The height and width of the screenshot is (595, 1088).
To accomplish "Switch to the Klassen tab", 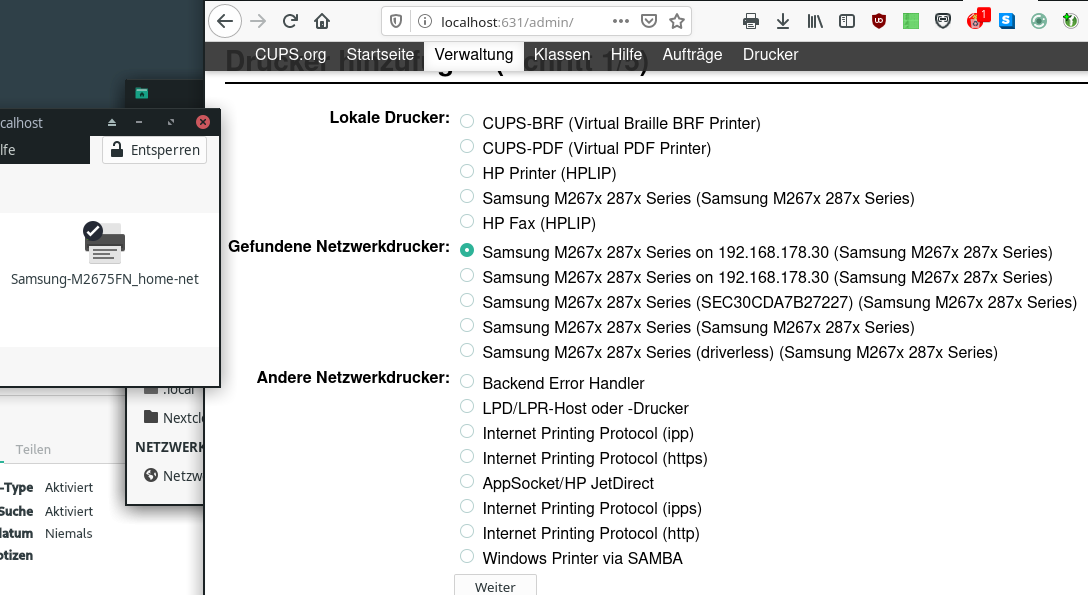I will pos(562,55).
